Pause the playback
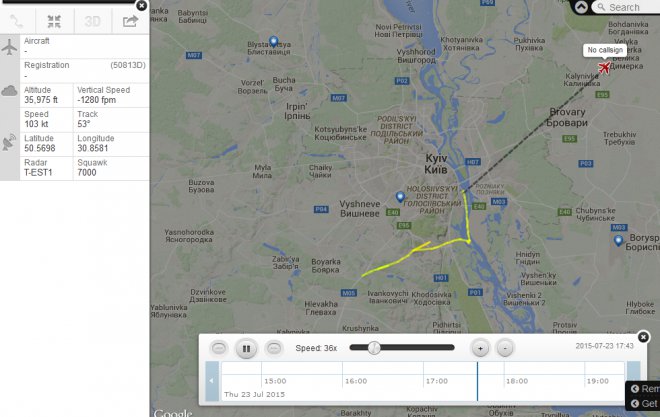The height and width of the screenshot is (417, 660). 246,348
